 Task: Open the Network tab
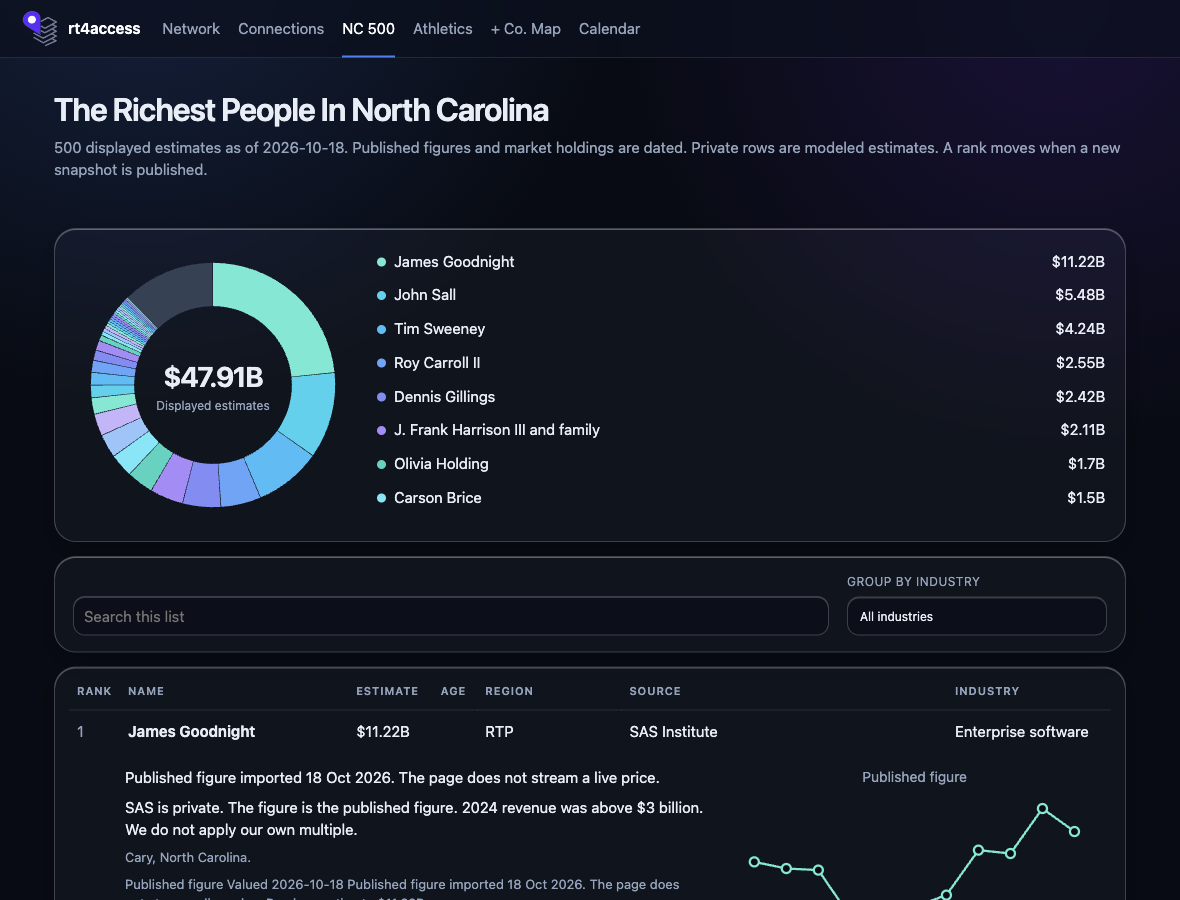click(x=191, y=29)
